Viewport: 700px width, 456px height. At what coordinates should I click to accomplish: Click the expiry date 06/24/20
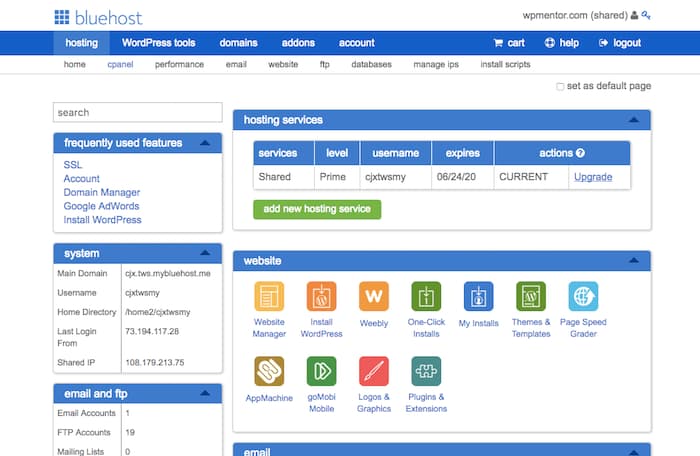[x=456, y=177]
